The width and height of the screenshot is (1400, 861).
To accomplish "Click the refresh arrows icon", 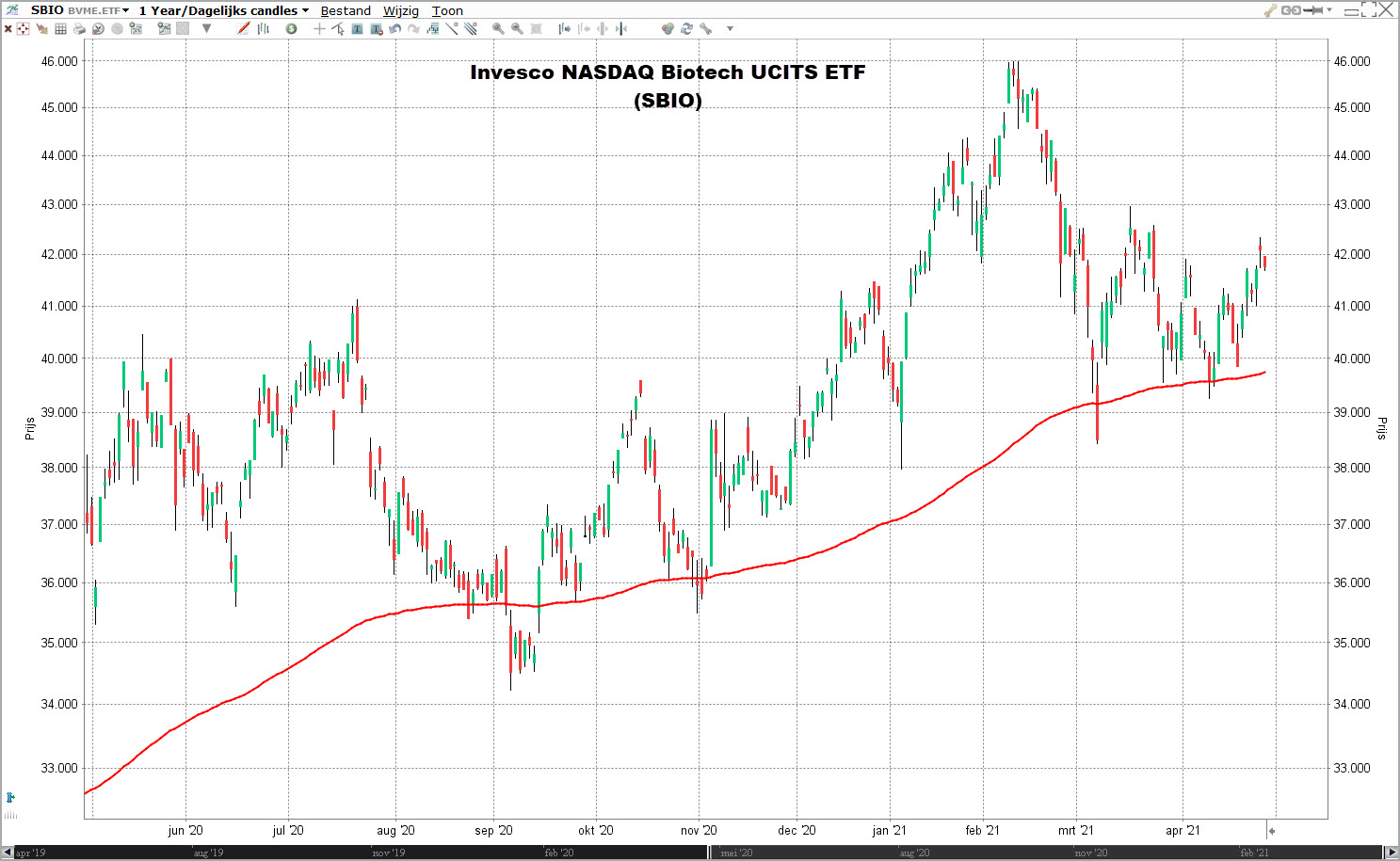I will 686,29.
